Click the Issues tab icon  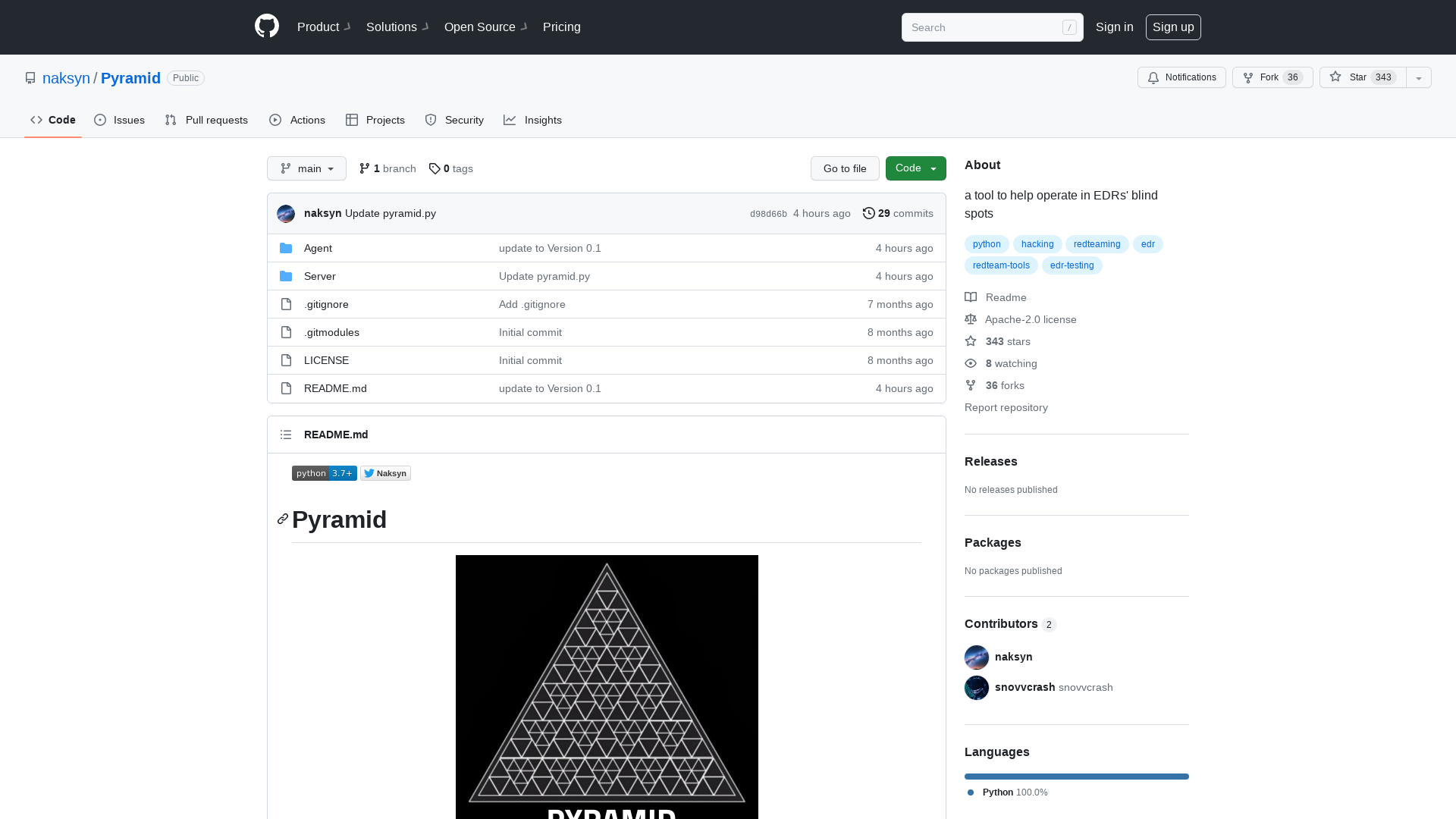click(x=100, y=120)
